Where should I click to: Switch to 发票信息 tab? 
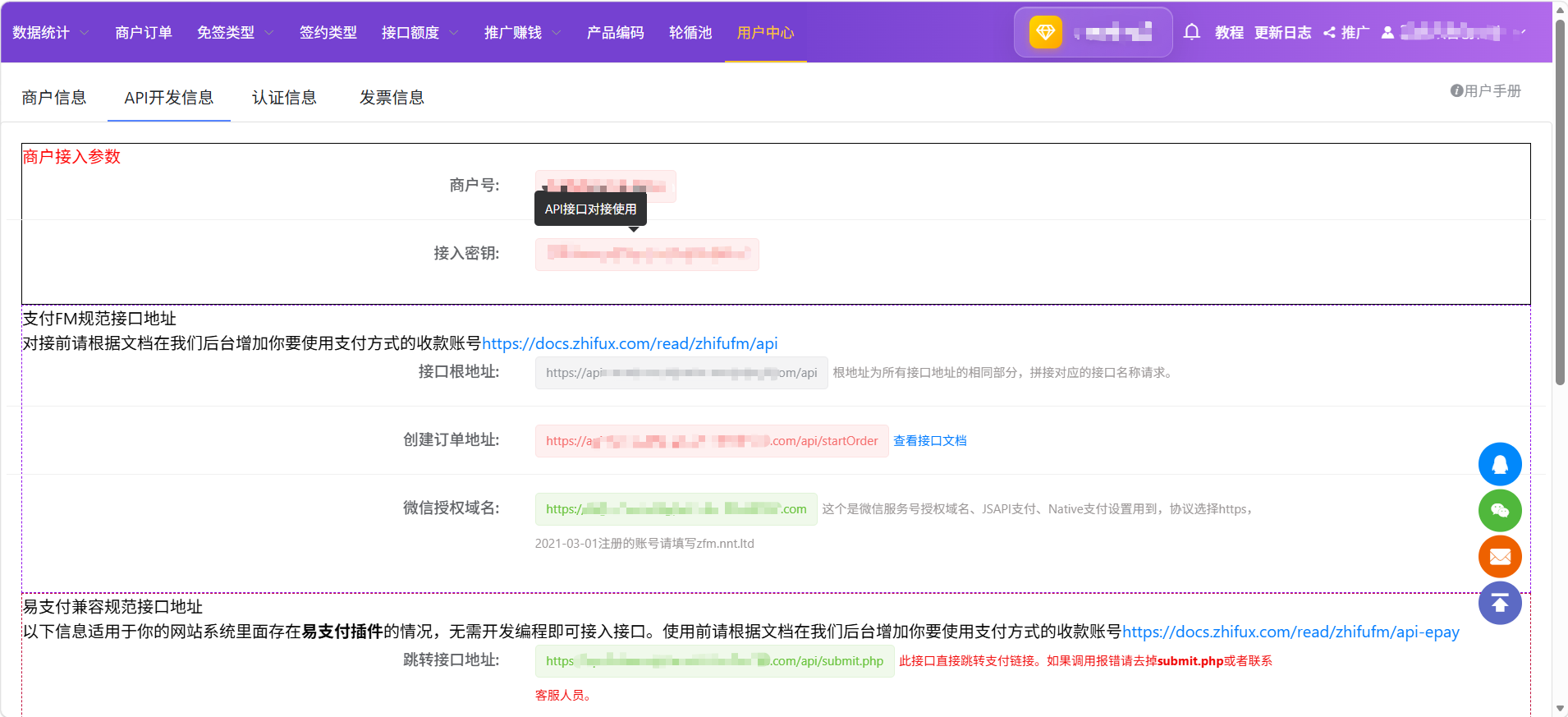click(x=392, y=98)
